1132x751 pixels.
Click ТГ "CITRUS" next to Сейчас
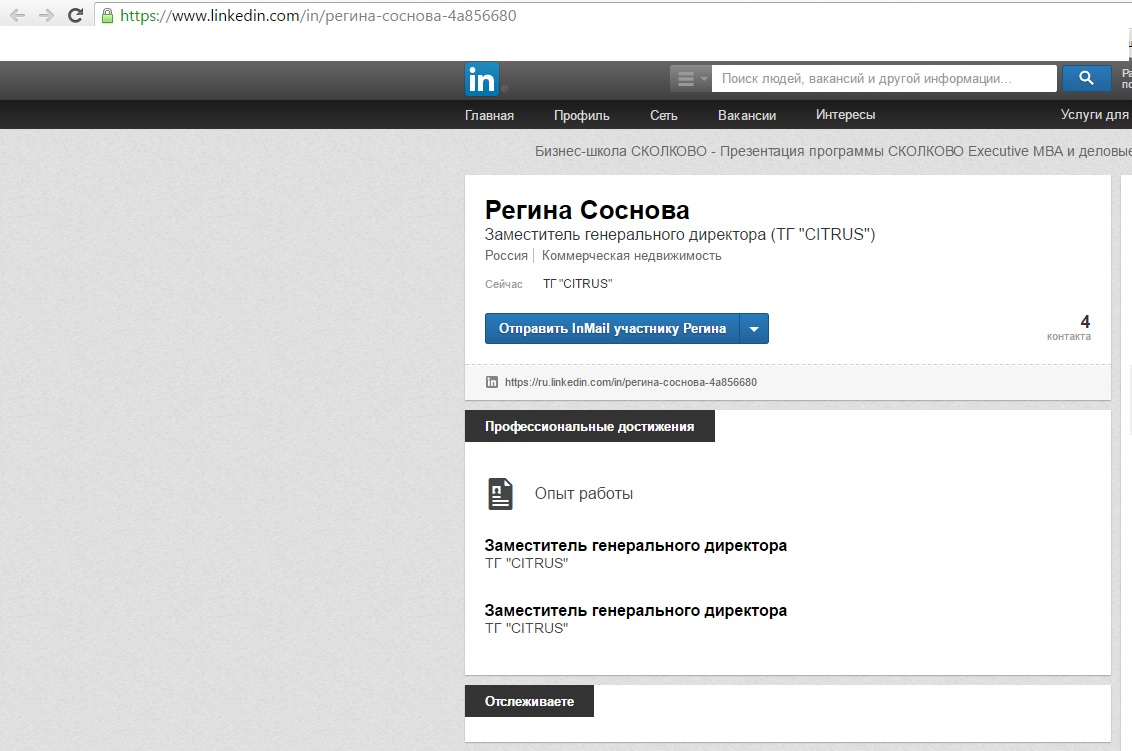578,284
